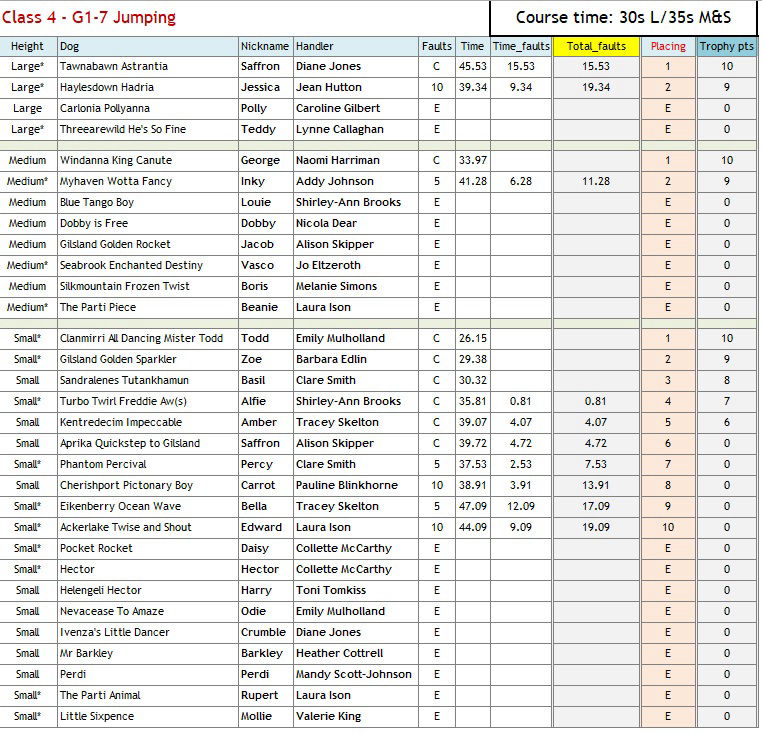This screenshot has height=734, width=762.
Task: Click handler 'Pauline Blinkhorne'
Action: [347, 485]
